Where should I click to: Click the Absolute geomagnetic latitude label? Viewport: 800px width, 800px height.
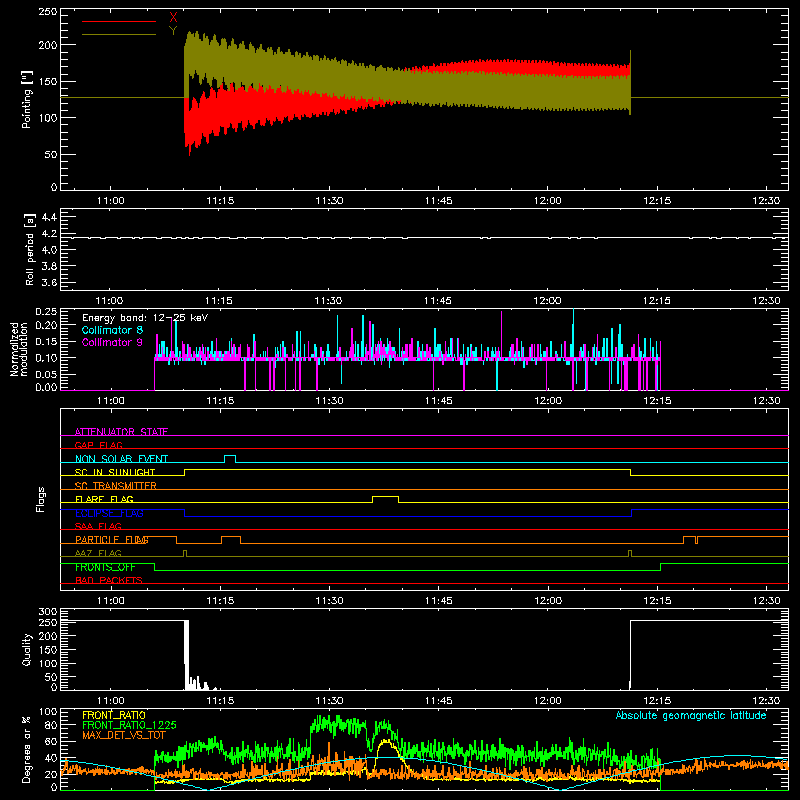tap(691, 715)
